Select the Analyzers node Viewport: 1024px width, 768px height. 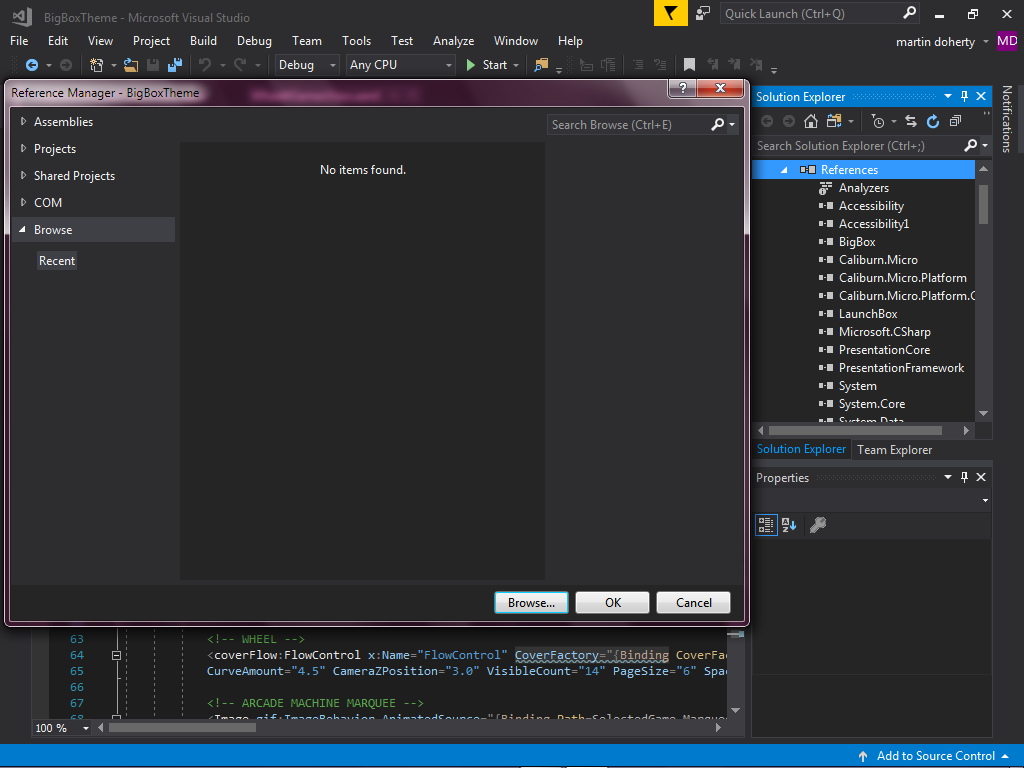pyautogui.click(x=863, y=188)
